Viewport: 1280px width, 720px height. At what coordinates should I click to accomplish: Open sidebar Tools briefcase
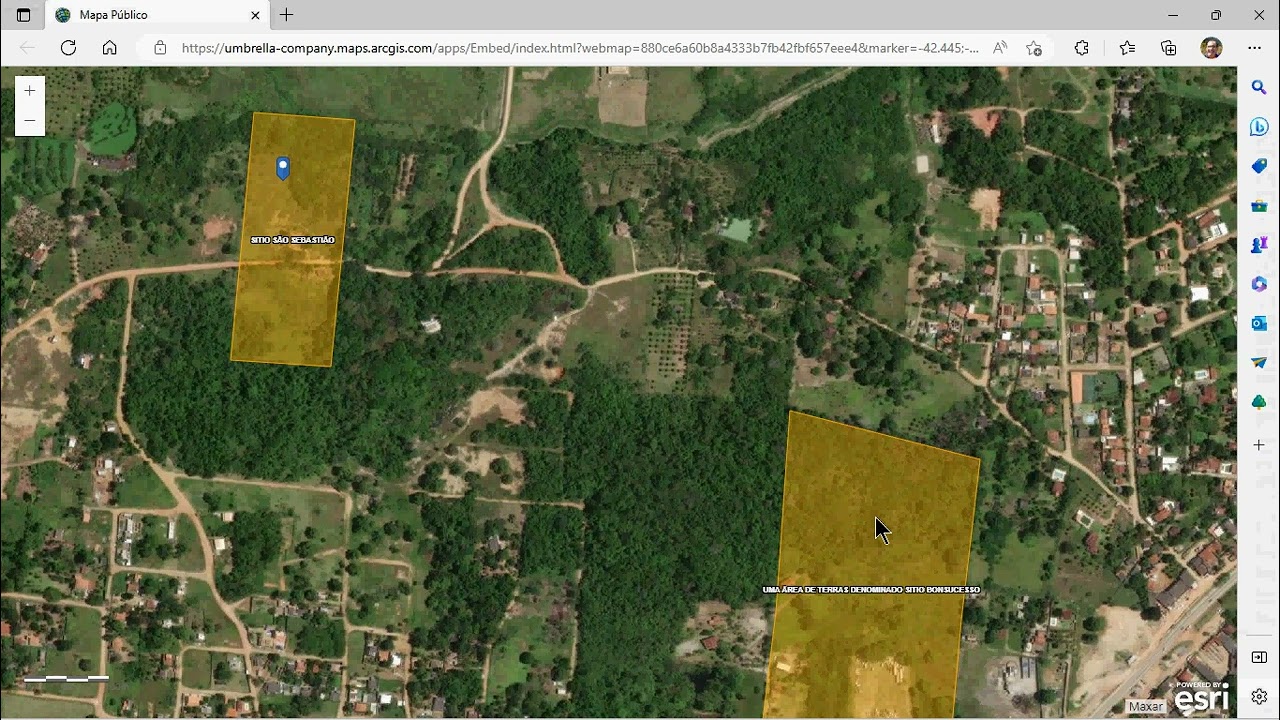coord(1259,206)
